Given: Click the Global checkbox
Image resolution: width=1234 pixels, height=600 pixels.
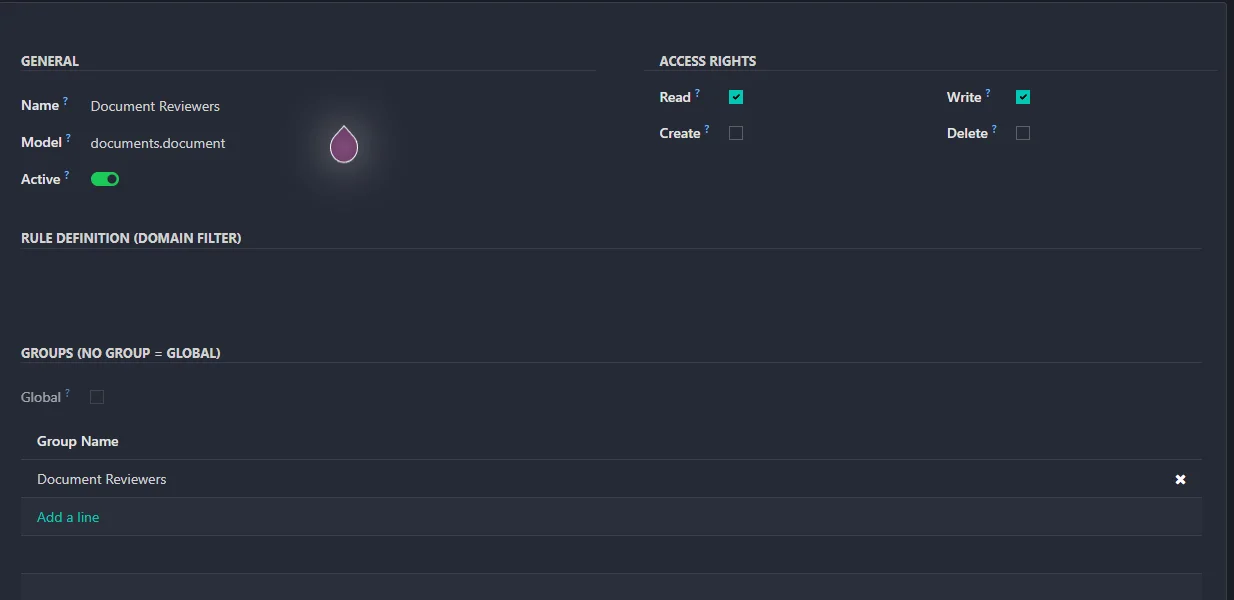Looking at the screenshot, I should (97, 397).
